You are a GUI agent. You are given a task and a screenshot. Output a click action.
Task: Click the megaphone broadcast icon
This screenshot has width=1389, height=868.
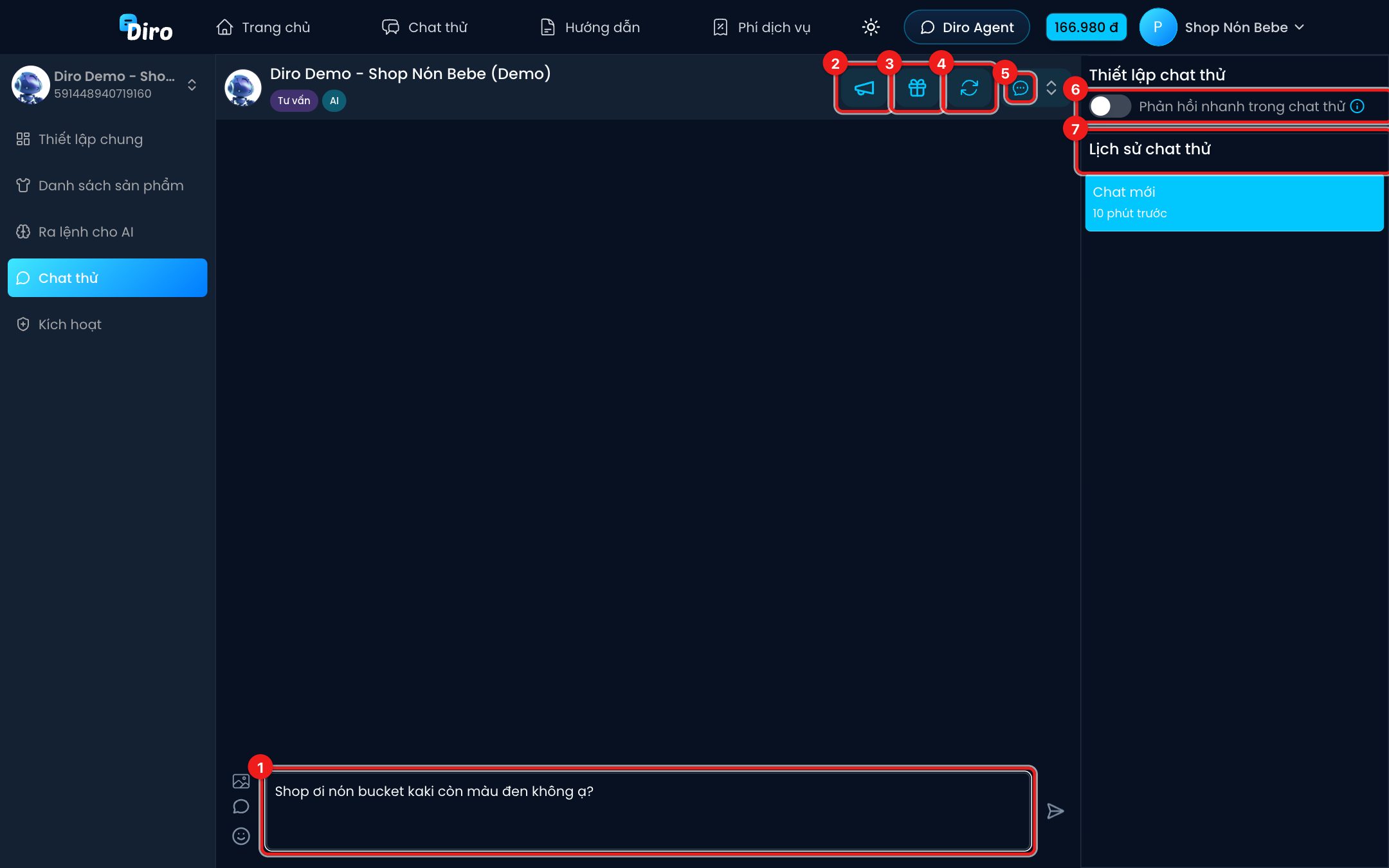coord(864,88)
